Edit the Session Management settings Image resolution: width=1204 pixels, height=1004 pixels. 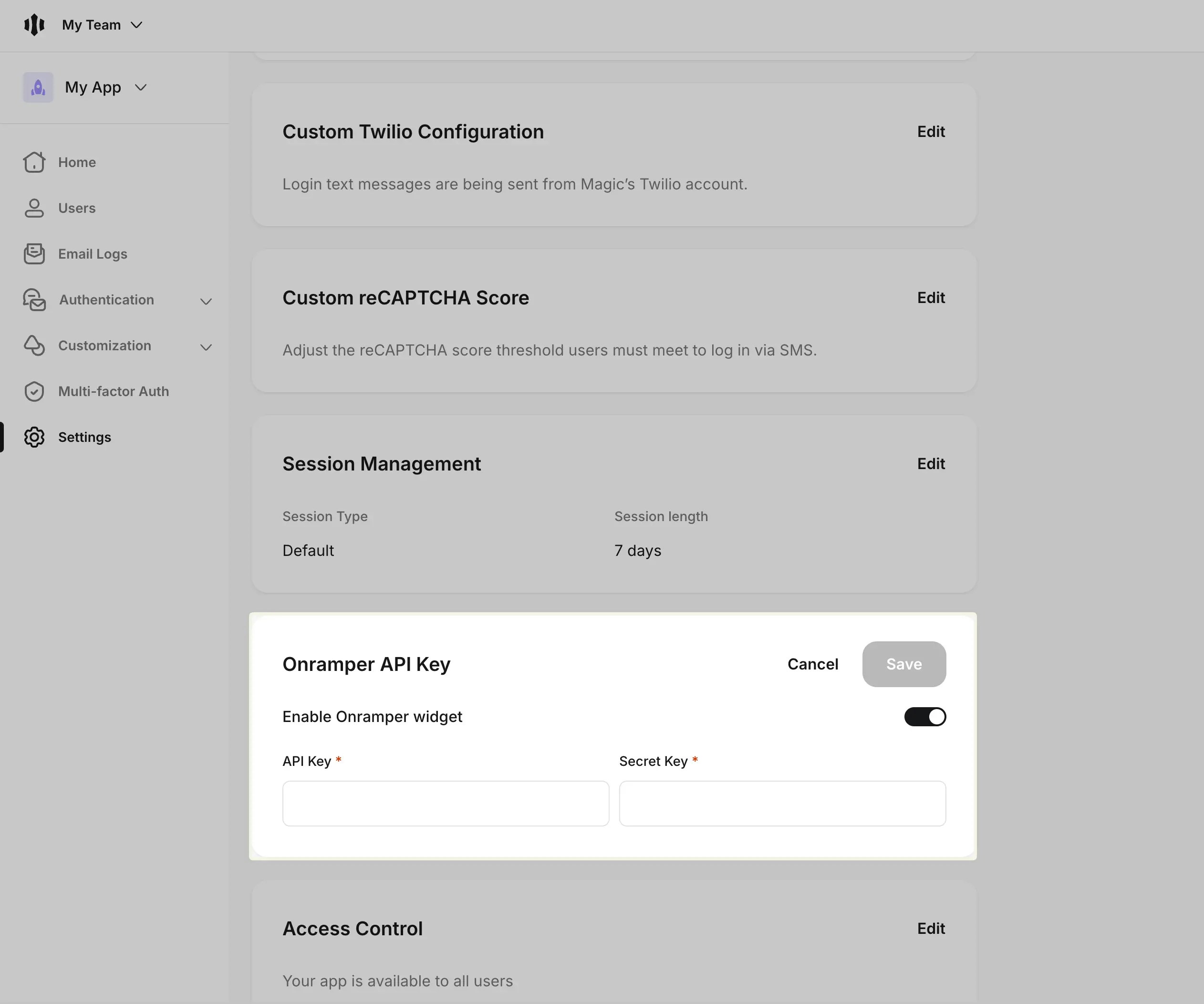click(x=930, y=463)
